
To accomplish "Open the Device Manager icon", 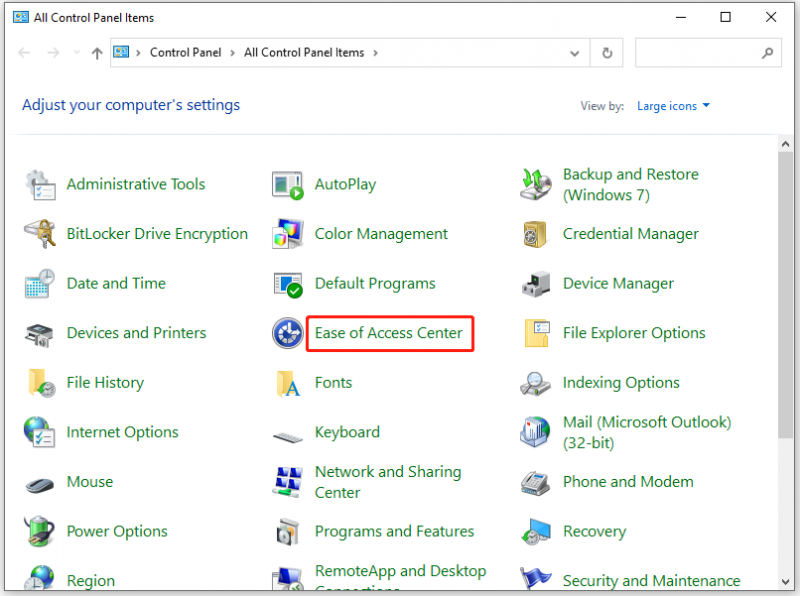I will [536, 284].
